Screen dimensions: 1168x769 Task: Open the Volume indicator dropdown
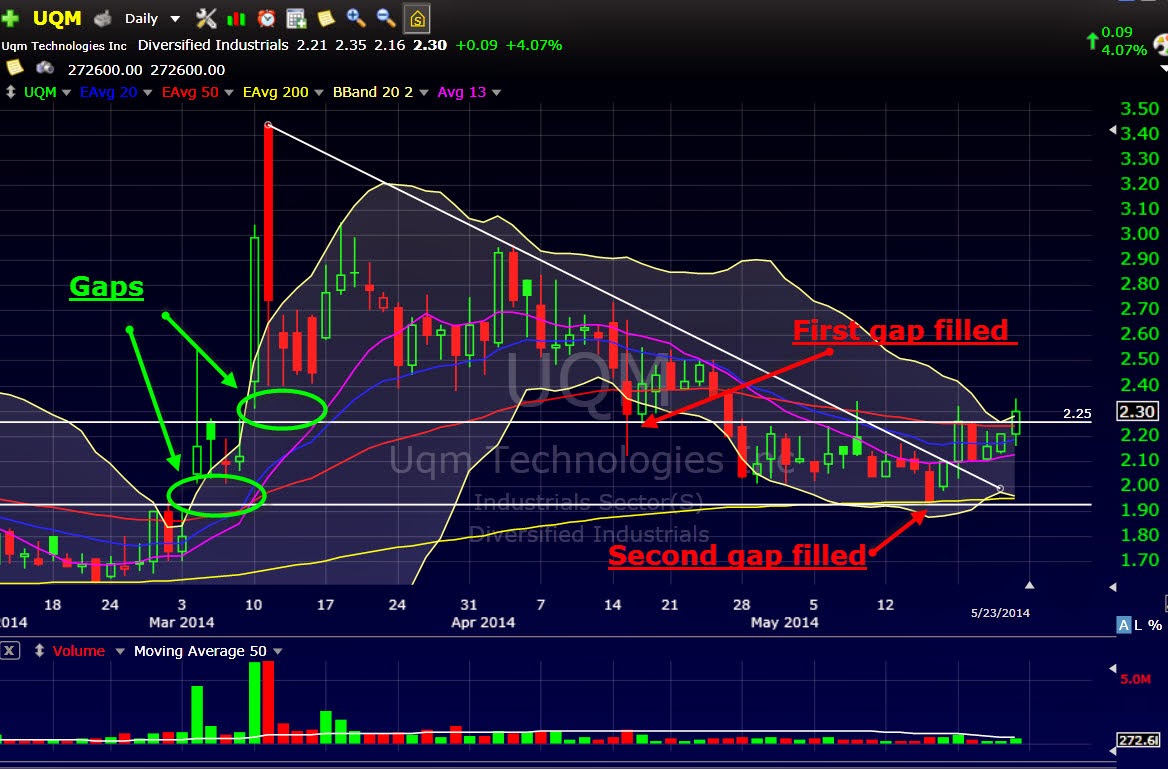(119, 651)
